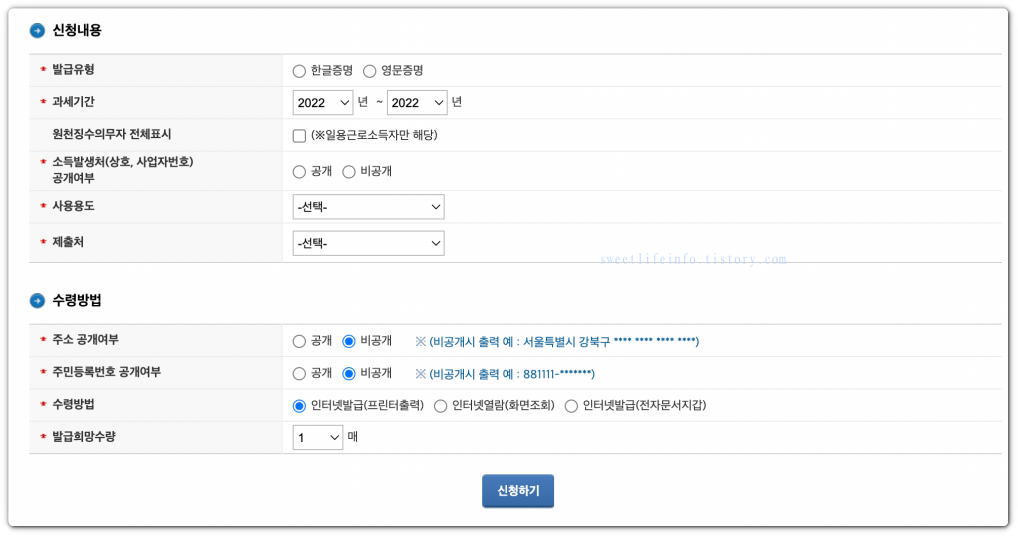Image resolution: width=1018 pixels, height=536 pixels.
Task: Open the 제출처 -선택- dropdown
Action: [x=368, y=243]
